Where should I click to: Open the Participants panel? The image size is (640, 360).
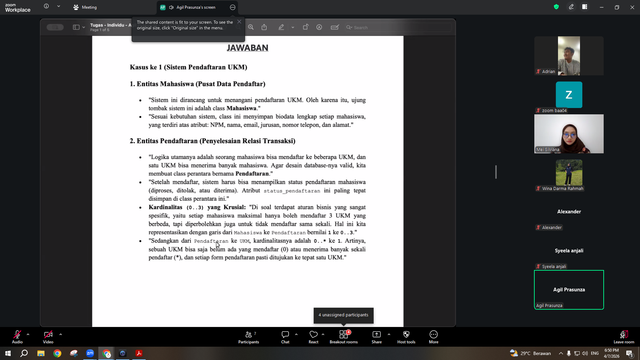[x=249, y=337]
